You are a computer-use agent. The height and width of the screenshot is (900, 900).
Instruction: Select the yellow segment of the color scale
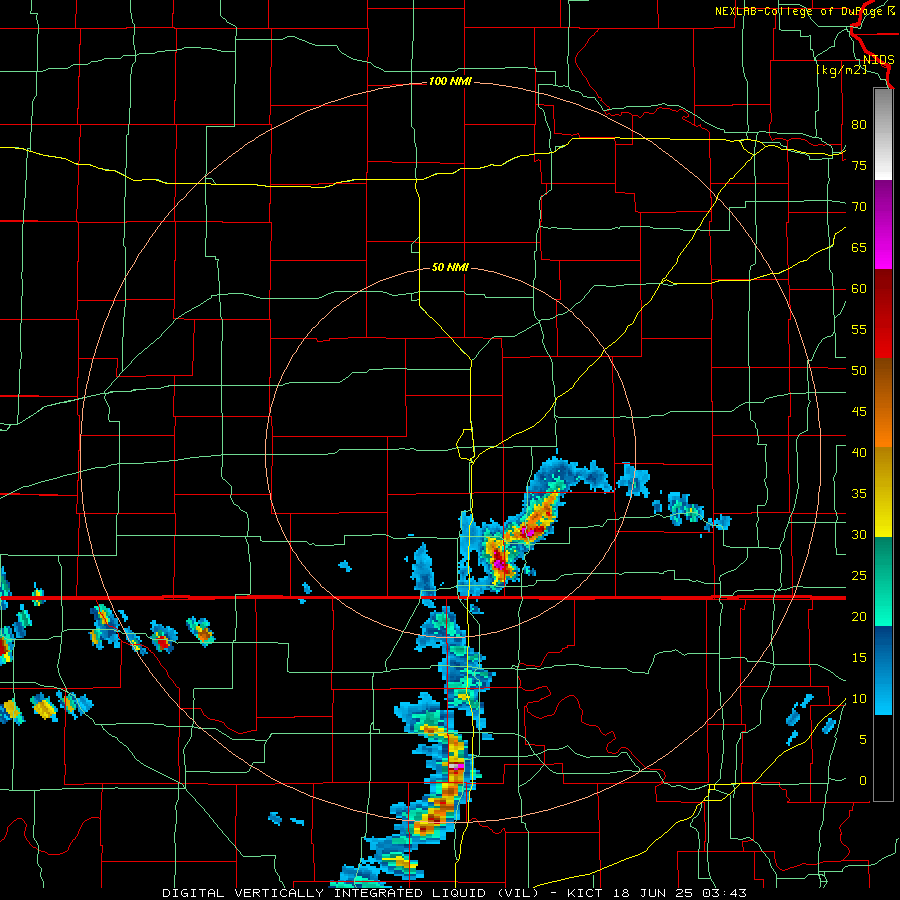click(883, 492)
